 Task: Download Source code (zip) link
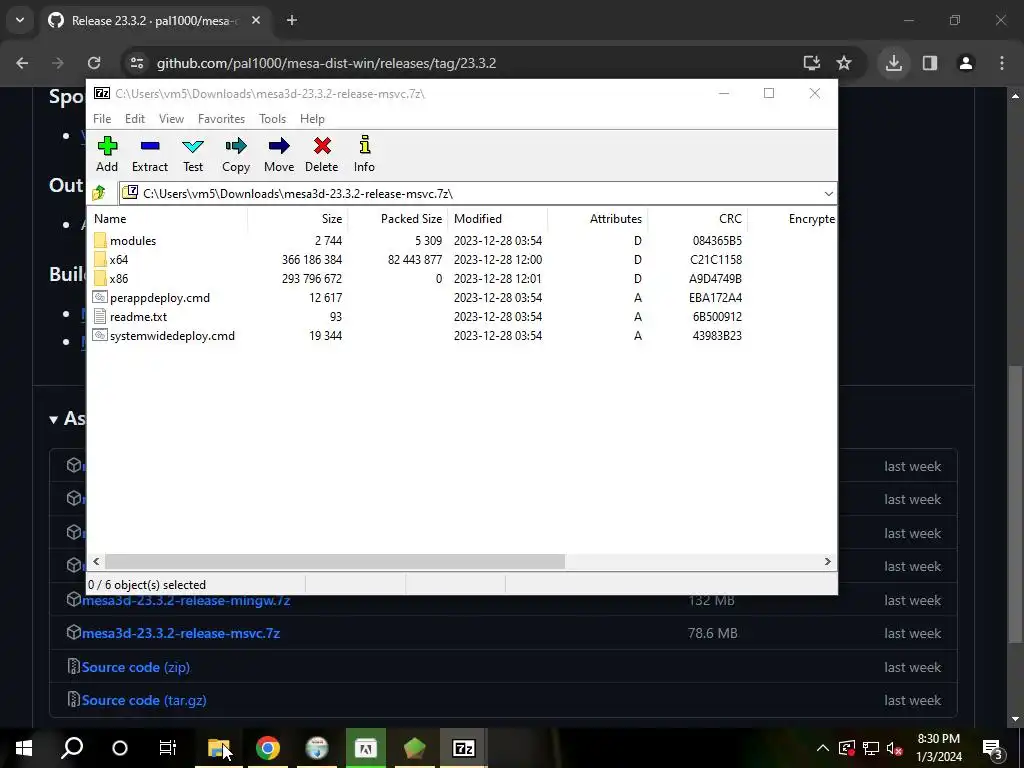tap(136, 667)
